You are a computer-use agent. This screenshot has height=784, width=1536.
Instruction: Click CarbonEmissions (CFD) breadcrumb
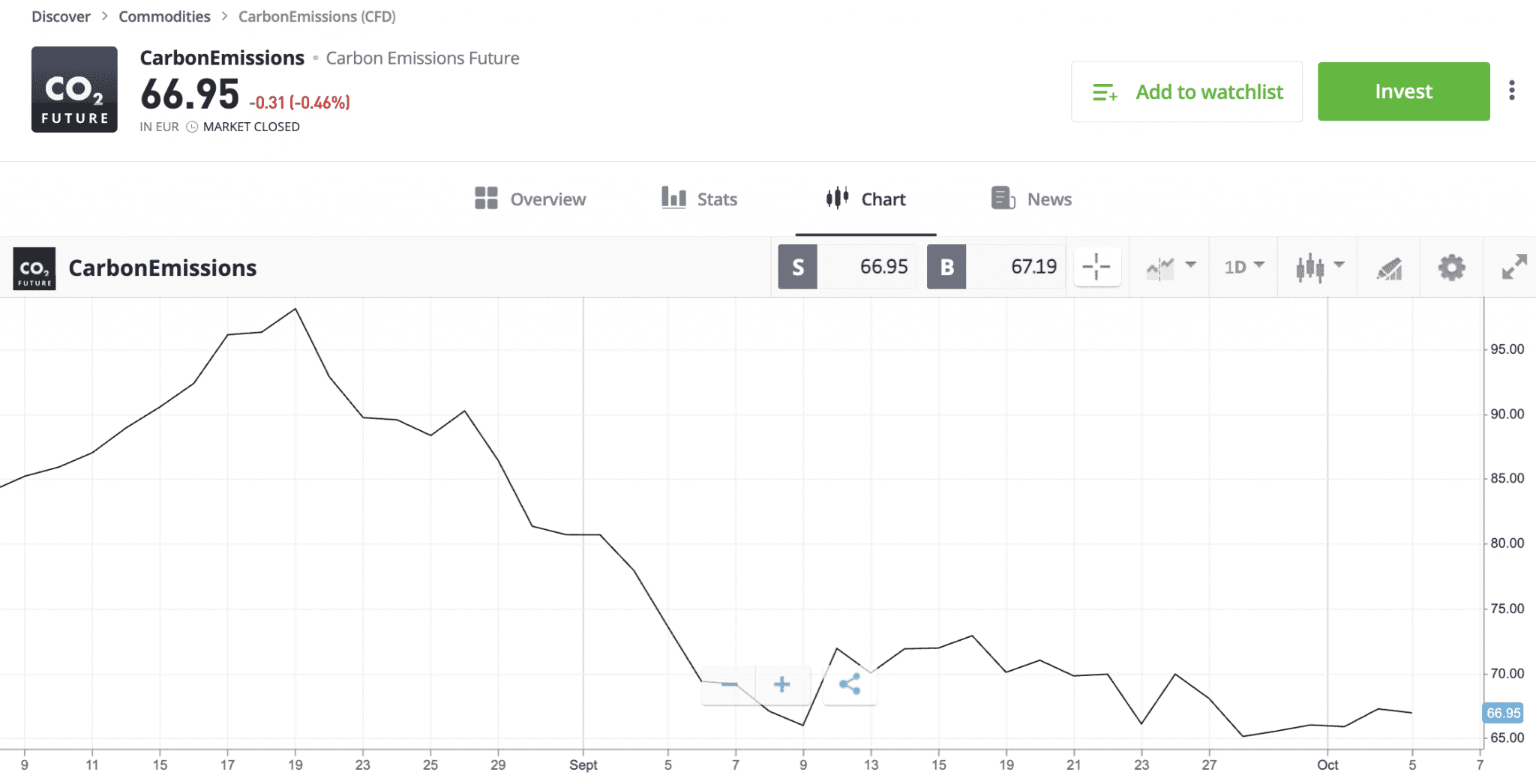(x=317, y=16)
